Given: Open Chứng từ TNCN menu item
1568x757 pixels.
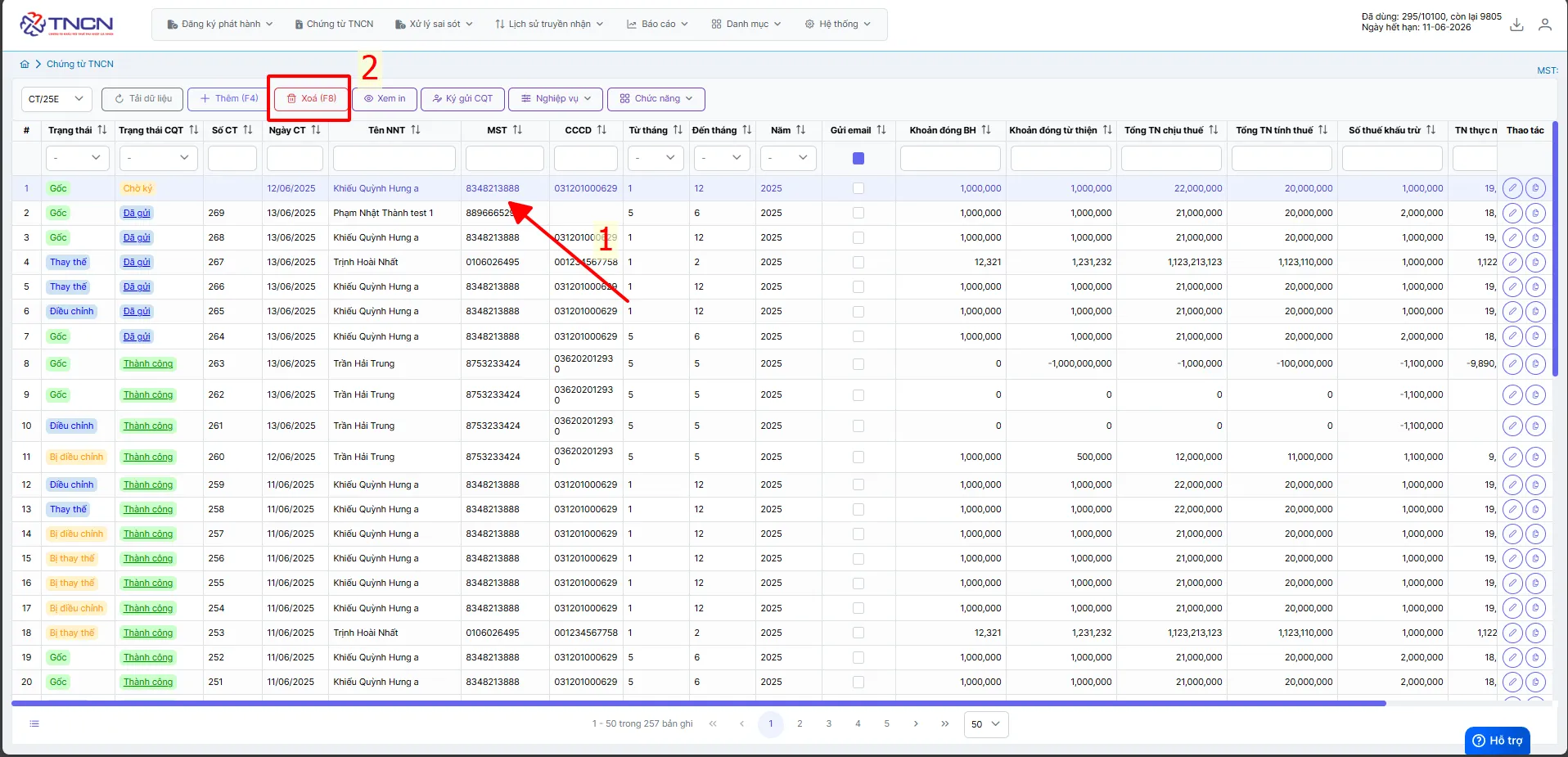Looking at the screenshot, I should point(334,25).
